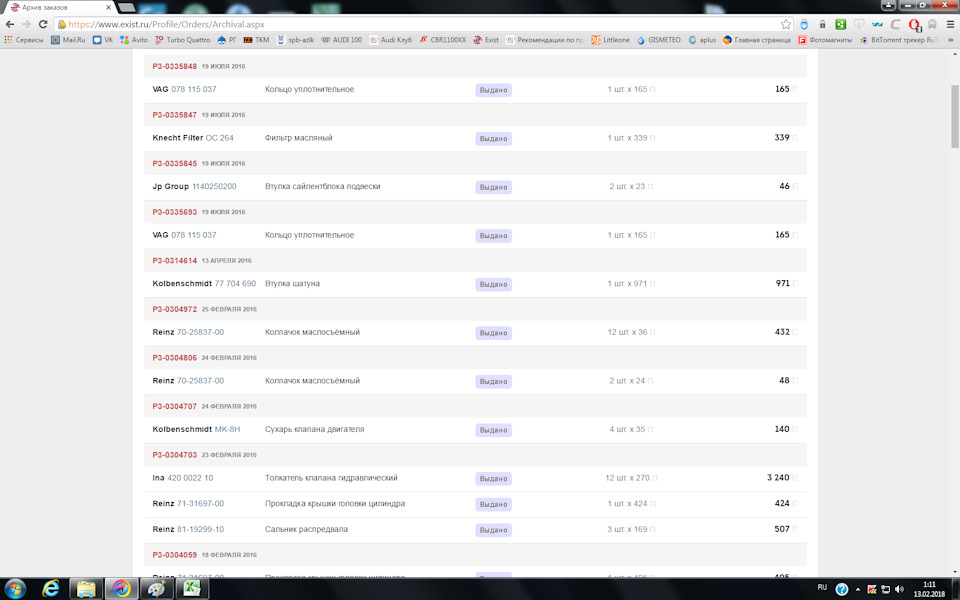
Task: Click Выдано status for Фильтр масляный
Action: (x=493, y=138)
